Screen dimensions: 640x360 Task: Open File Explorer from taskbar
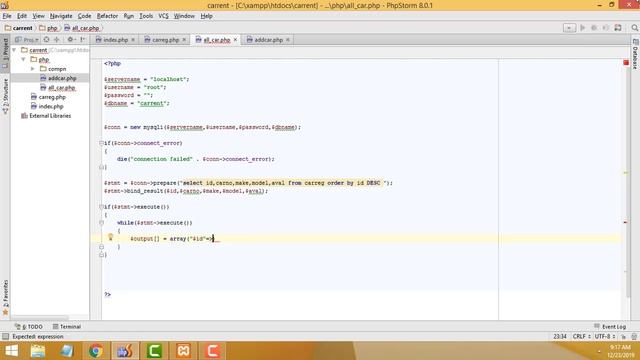[38, 351]
